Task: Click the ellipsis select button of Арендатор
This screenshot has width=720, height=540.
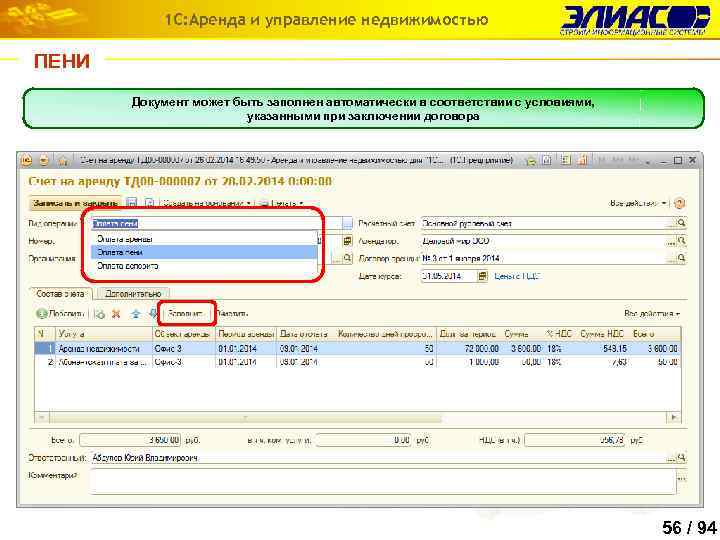Action: (672, 241)
